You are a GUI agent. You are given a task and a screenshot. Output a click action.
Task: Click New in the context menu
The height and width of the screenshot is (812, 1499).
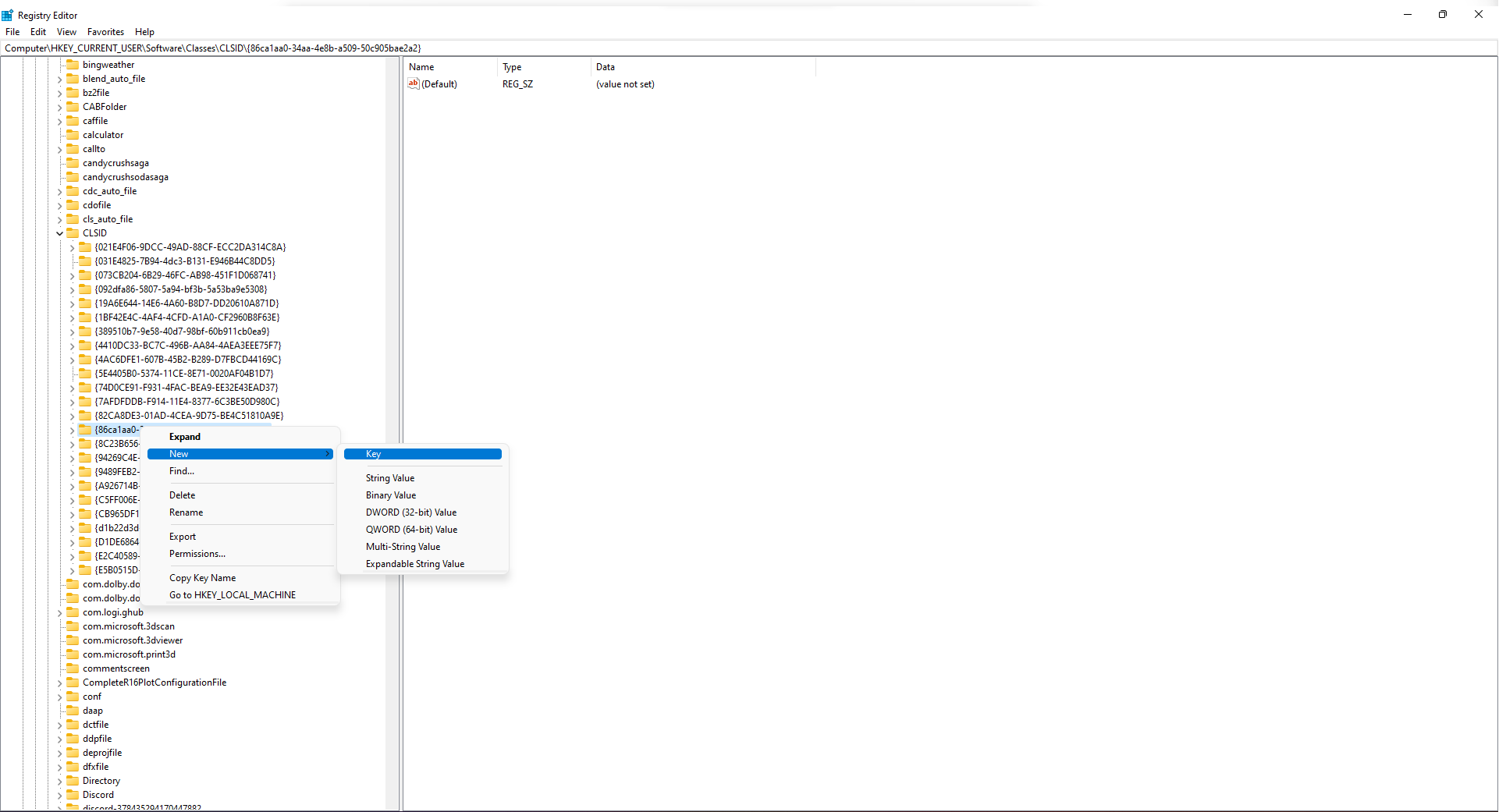240,454
